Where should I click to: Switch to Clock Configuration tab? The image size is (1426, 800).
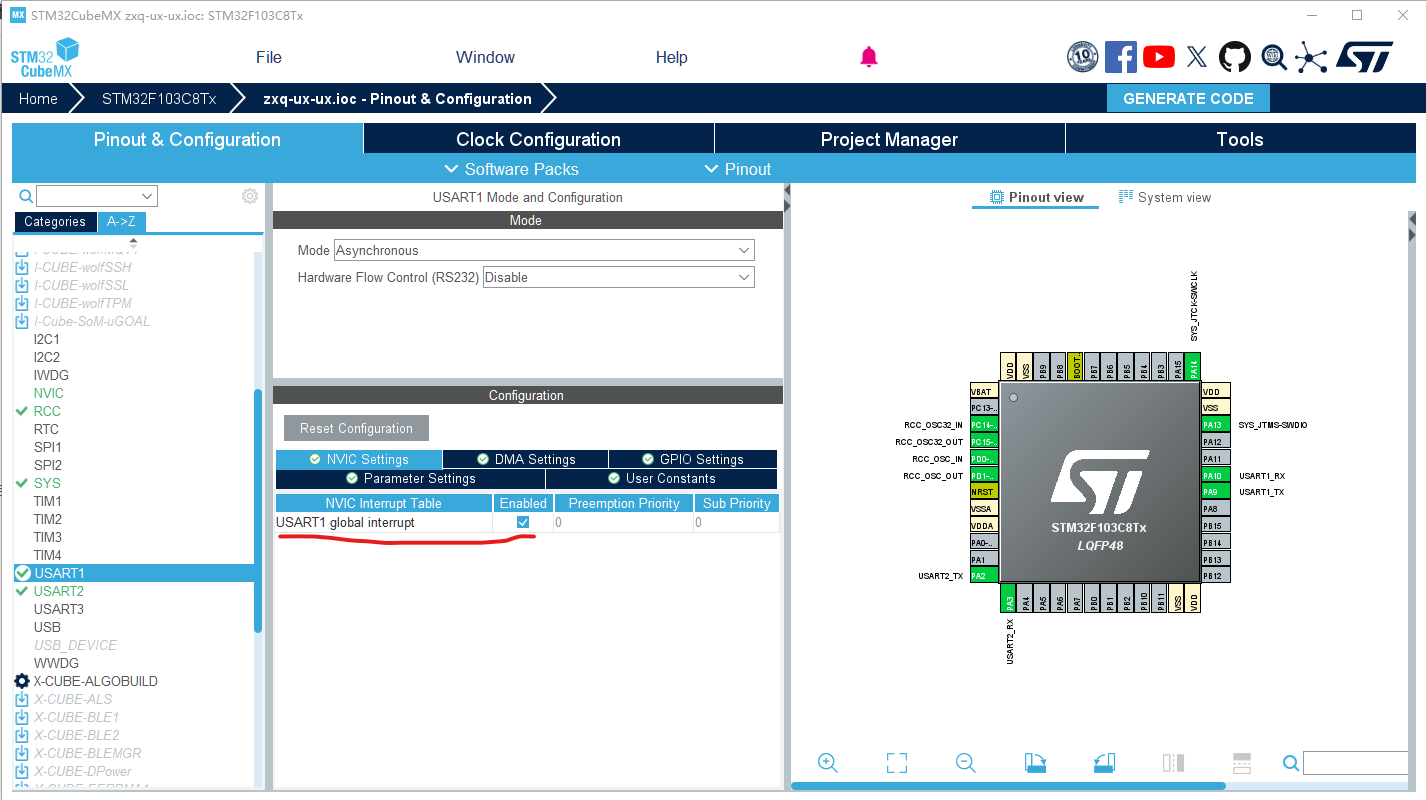(539, 139)
